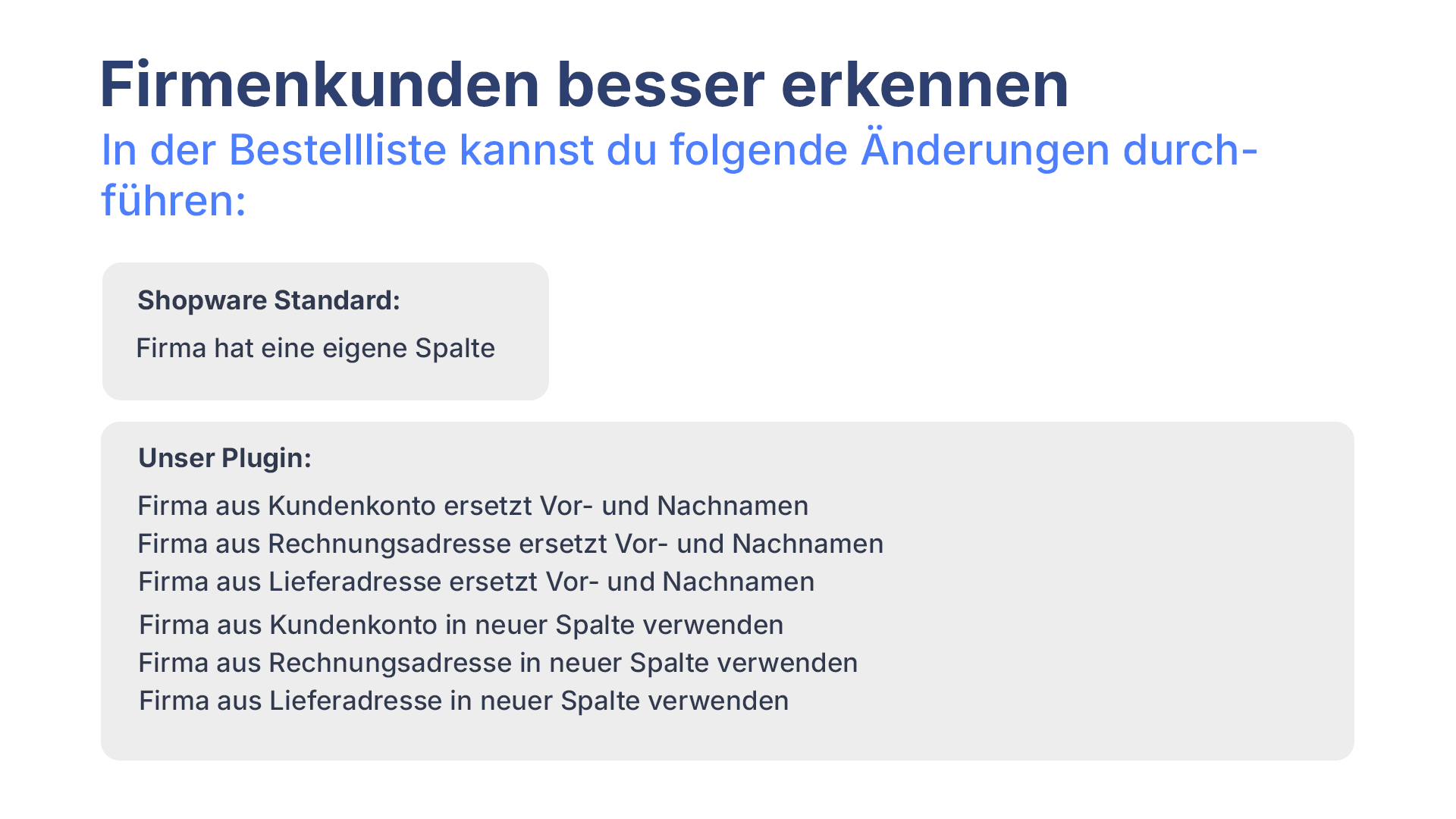
Task: Click the word "Plugin:" in the lower box heading
Action: 266,458
